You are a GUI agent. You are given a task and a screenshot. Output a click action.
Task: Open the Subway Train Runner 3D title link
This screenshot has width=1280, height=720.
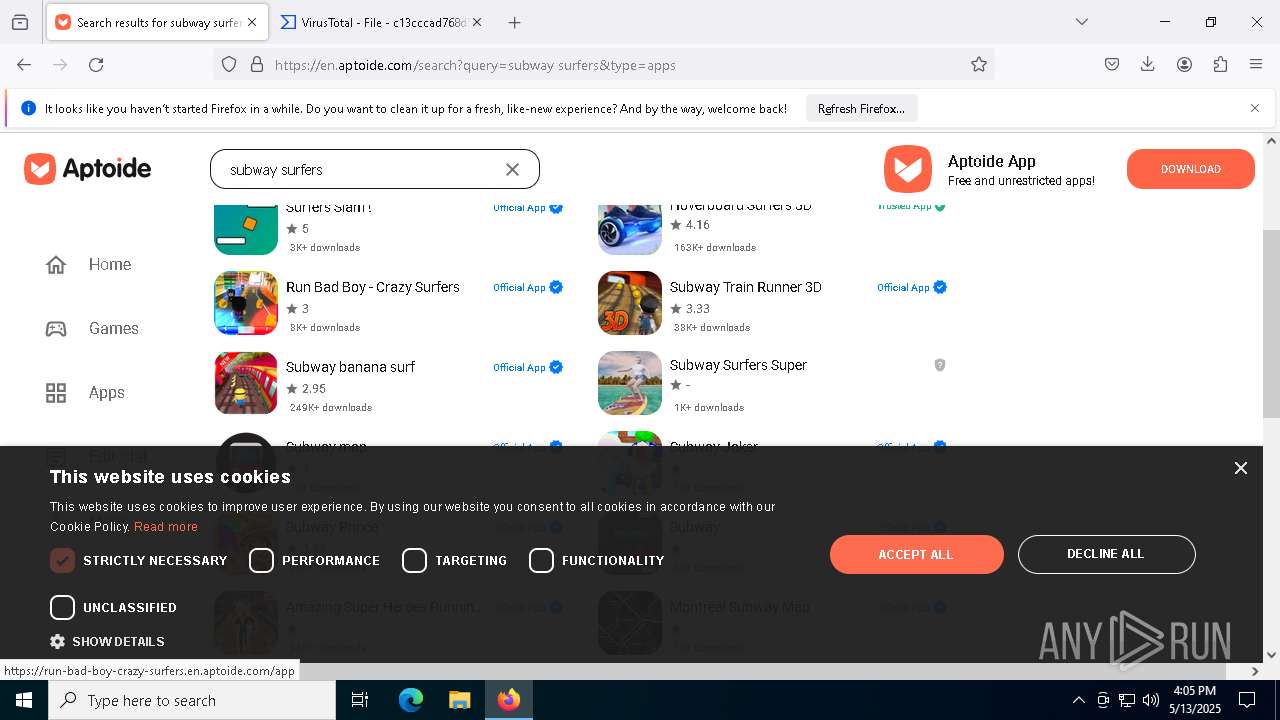tap(745, 287)
